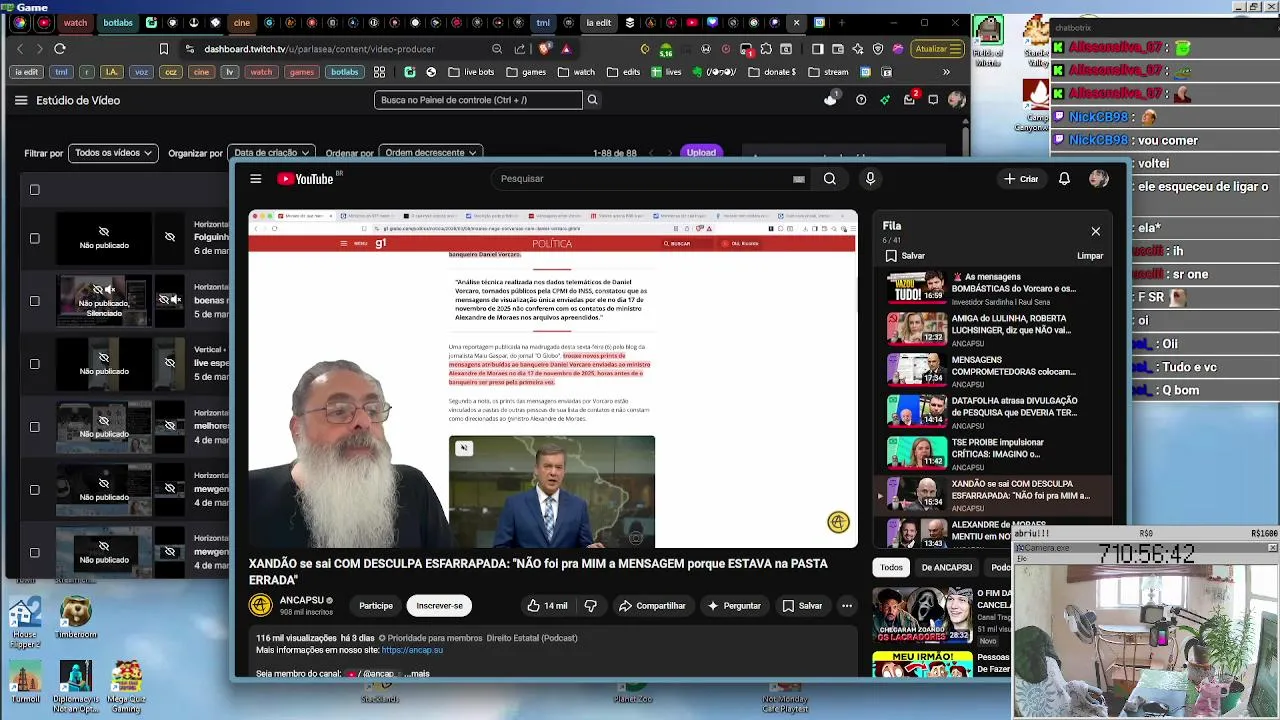The width and height of the screenshot is (1280, 720).
Task: Click the Participe join button
Action: (x=376, y=606)
